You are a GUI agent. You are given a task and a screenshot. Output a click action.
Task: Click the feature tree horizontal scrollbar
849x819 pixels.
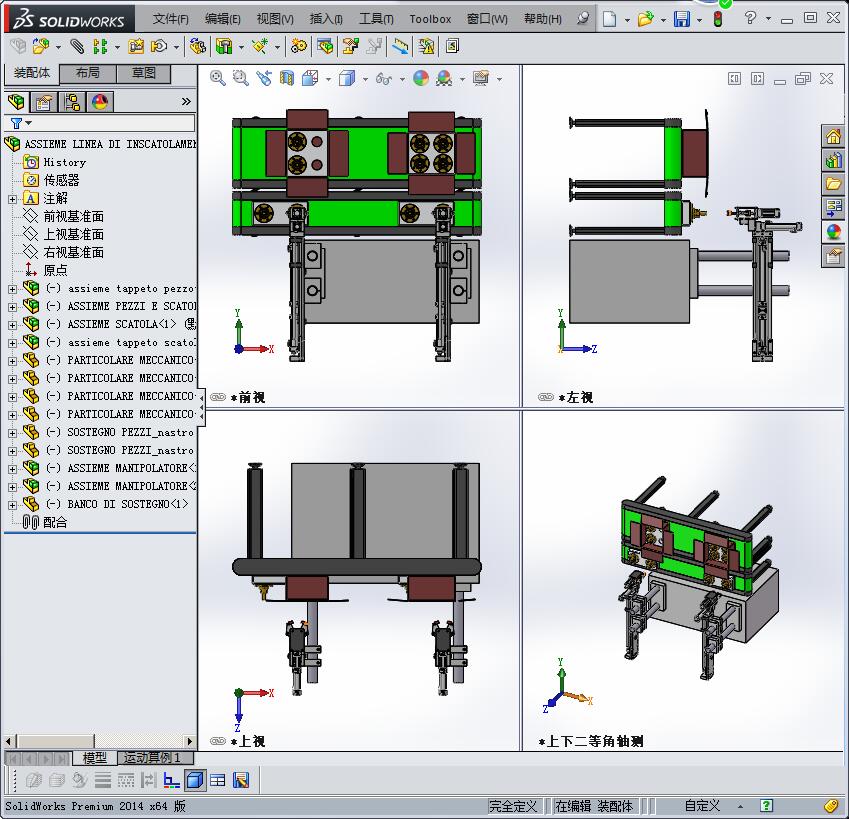(100, 741)
